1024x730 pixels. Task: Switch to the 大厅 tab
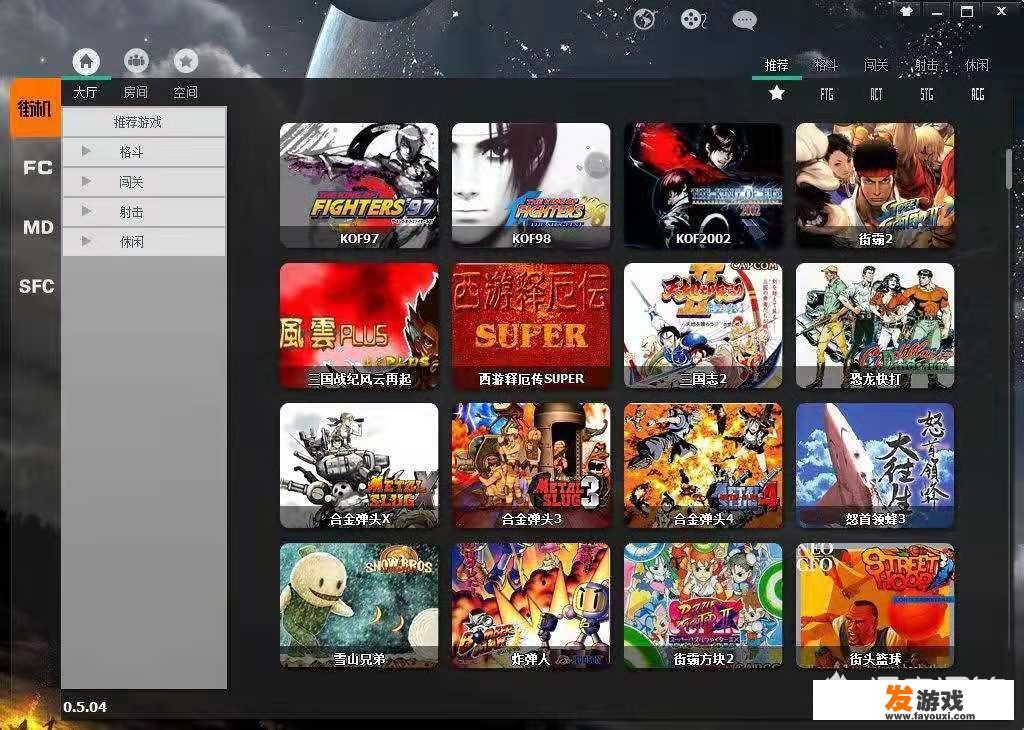point(86,92)
